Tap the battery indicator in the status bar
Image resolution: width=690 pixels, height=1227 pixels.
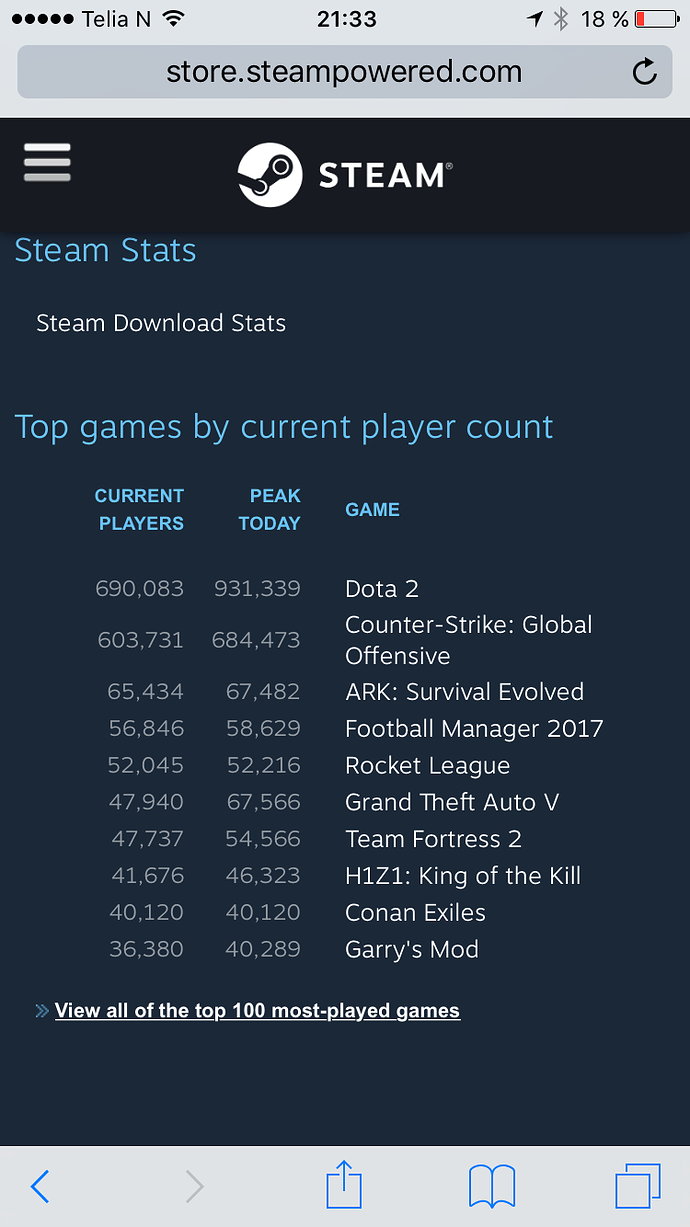tap(656, 18)
